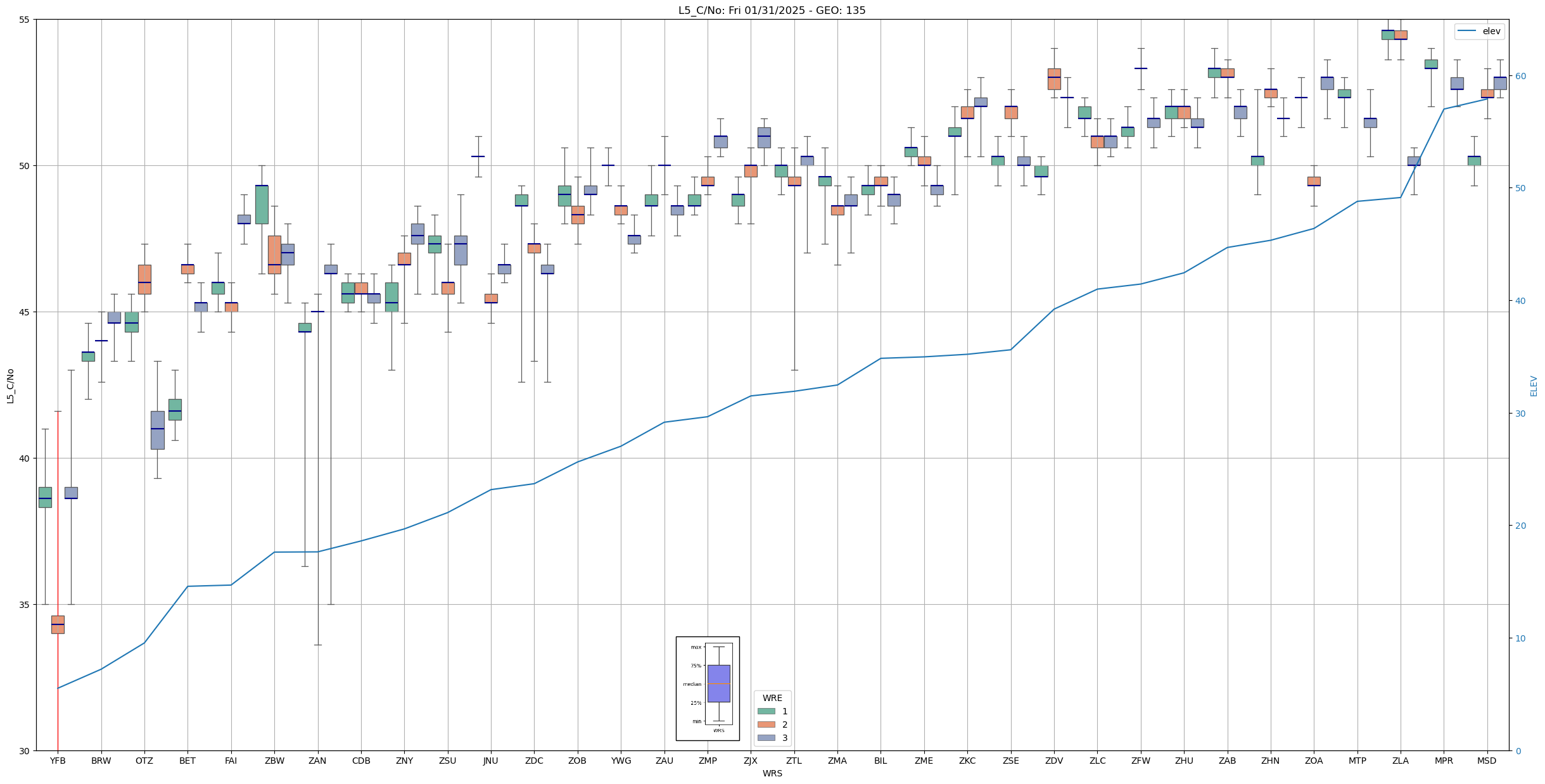Click the ZTL station tick label
Screen dimensions: 1545x784
click(794, 761)
